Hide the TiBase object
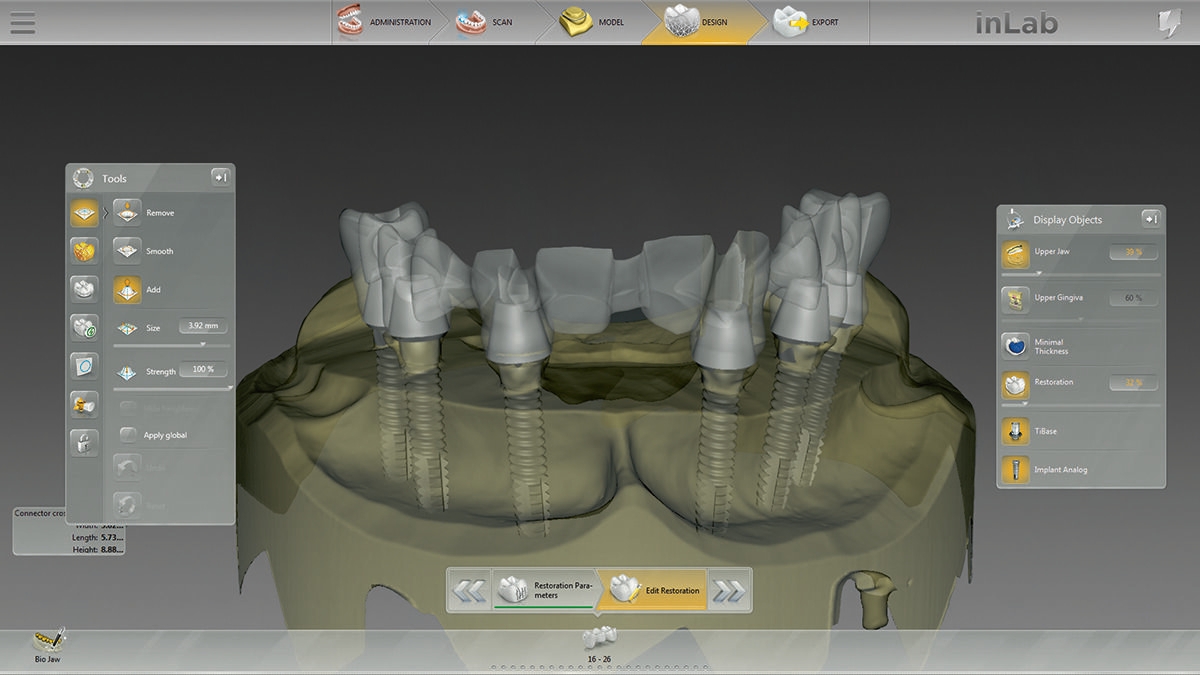Image resolution: width=1200 pixels, height=675 pixels. pyautogui.click(x=1015, y=431)
